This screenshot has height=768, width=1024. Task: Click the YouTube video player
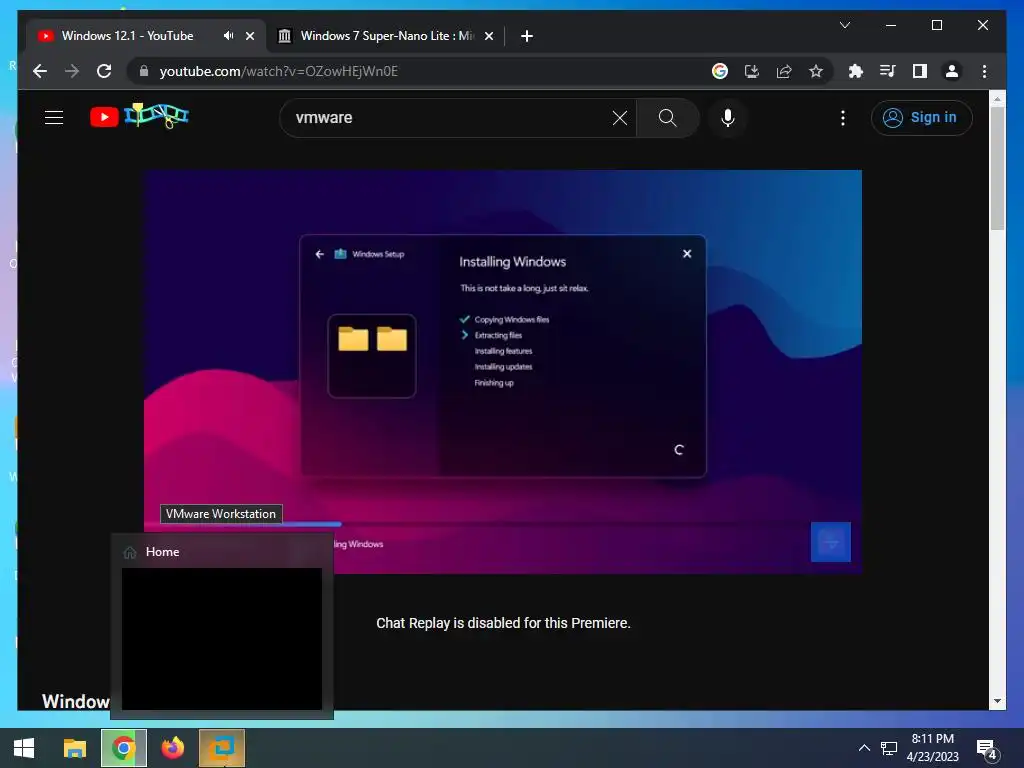(502, 371)
